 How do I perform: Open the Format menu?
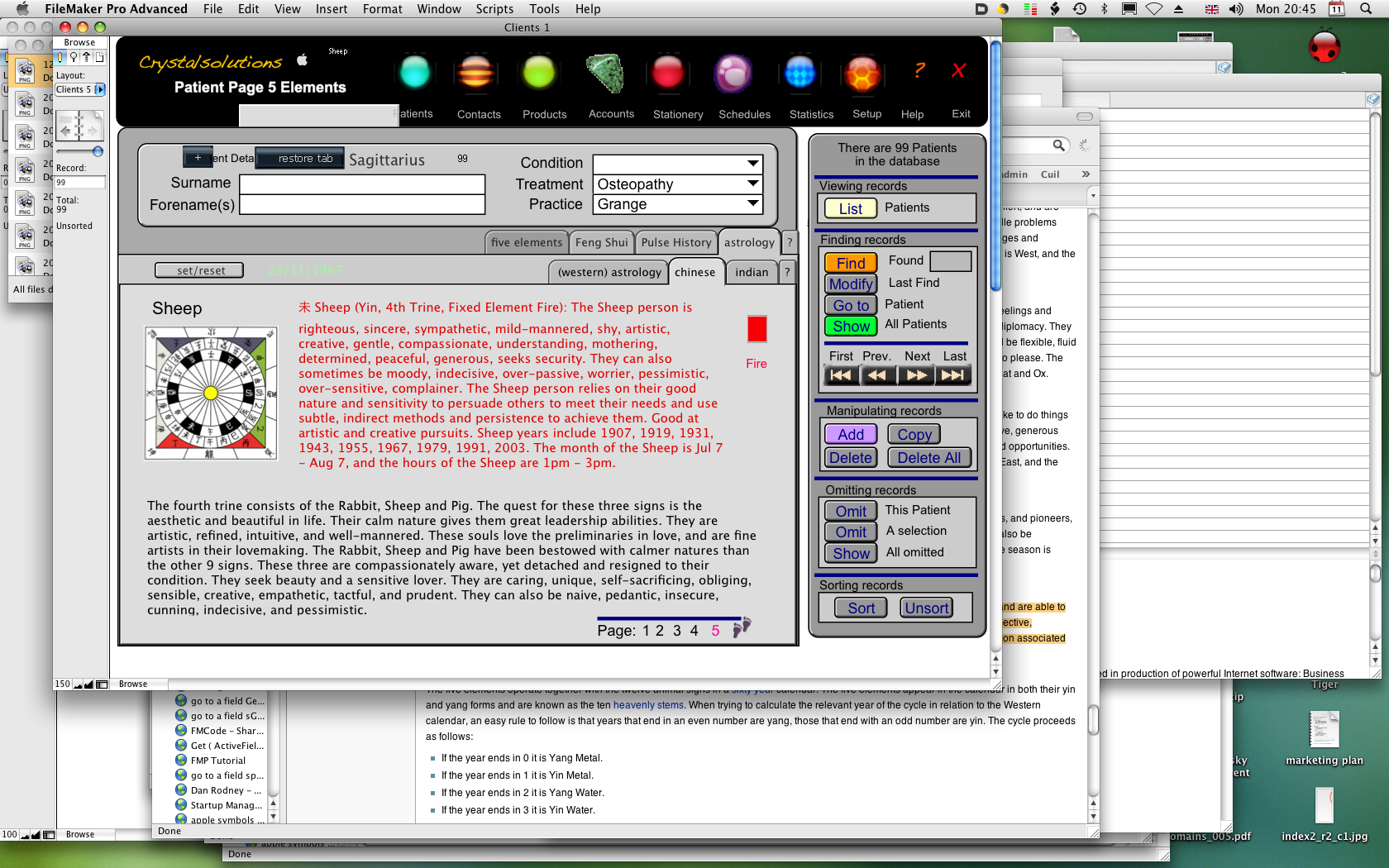point(382,8)
